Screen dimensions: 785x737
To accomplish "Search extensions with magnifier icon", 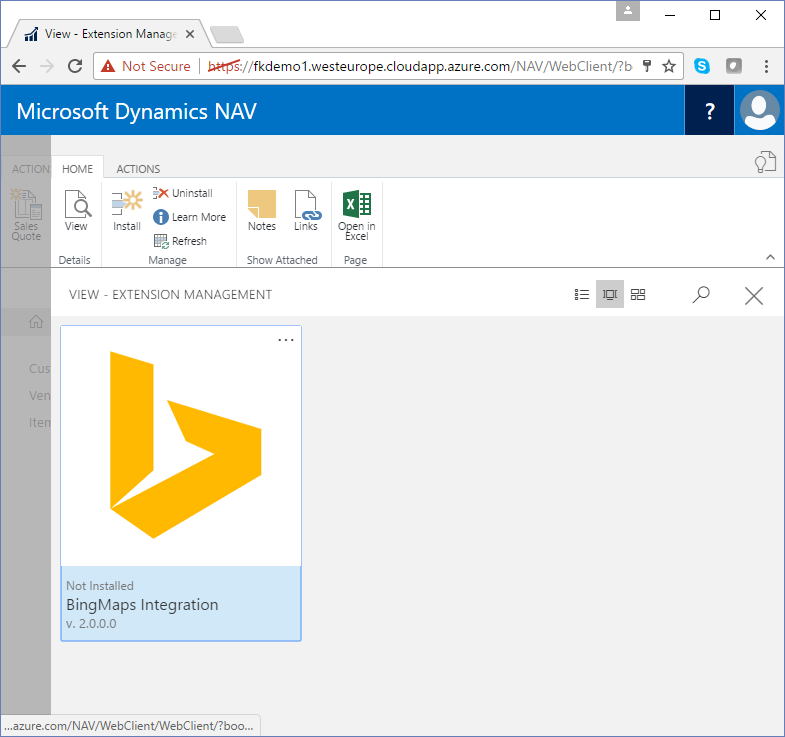I will tap(701, 294).
